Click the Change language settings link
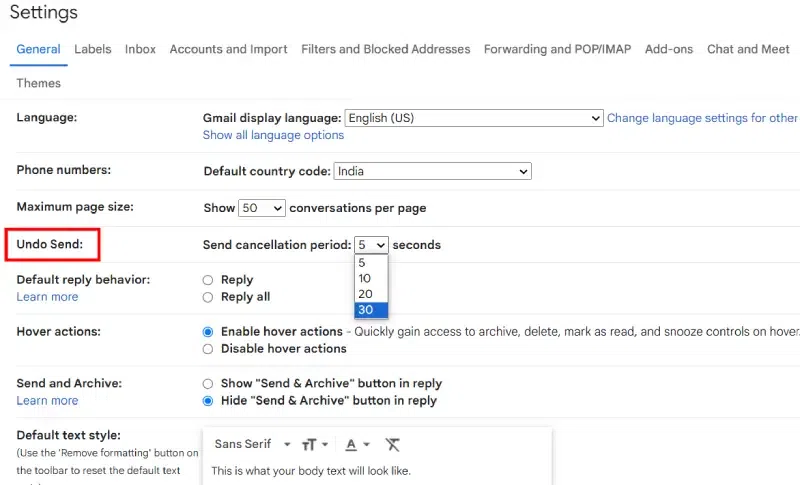Image resolution: width=800 pixels, height=485 pixels. (x=702, y=118)
